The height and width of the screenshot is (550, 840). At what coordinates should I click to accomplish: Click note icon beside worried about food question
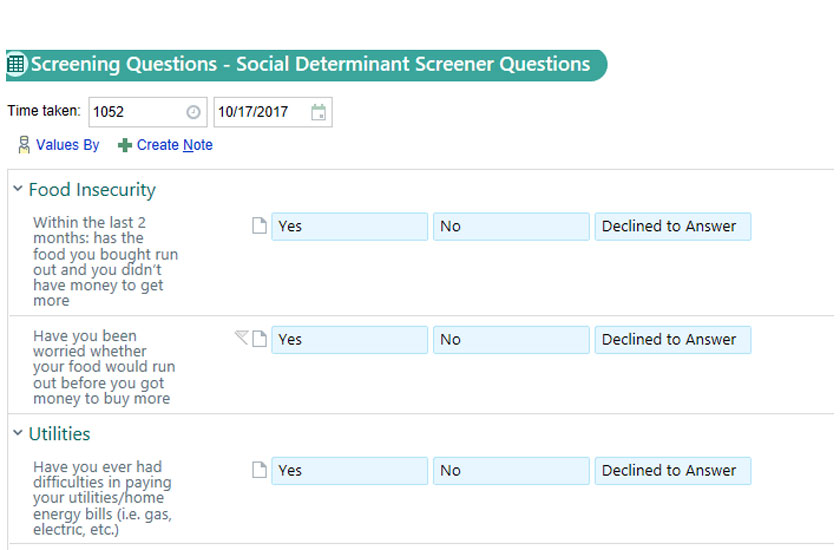coord(259,339)
